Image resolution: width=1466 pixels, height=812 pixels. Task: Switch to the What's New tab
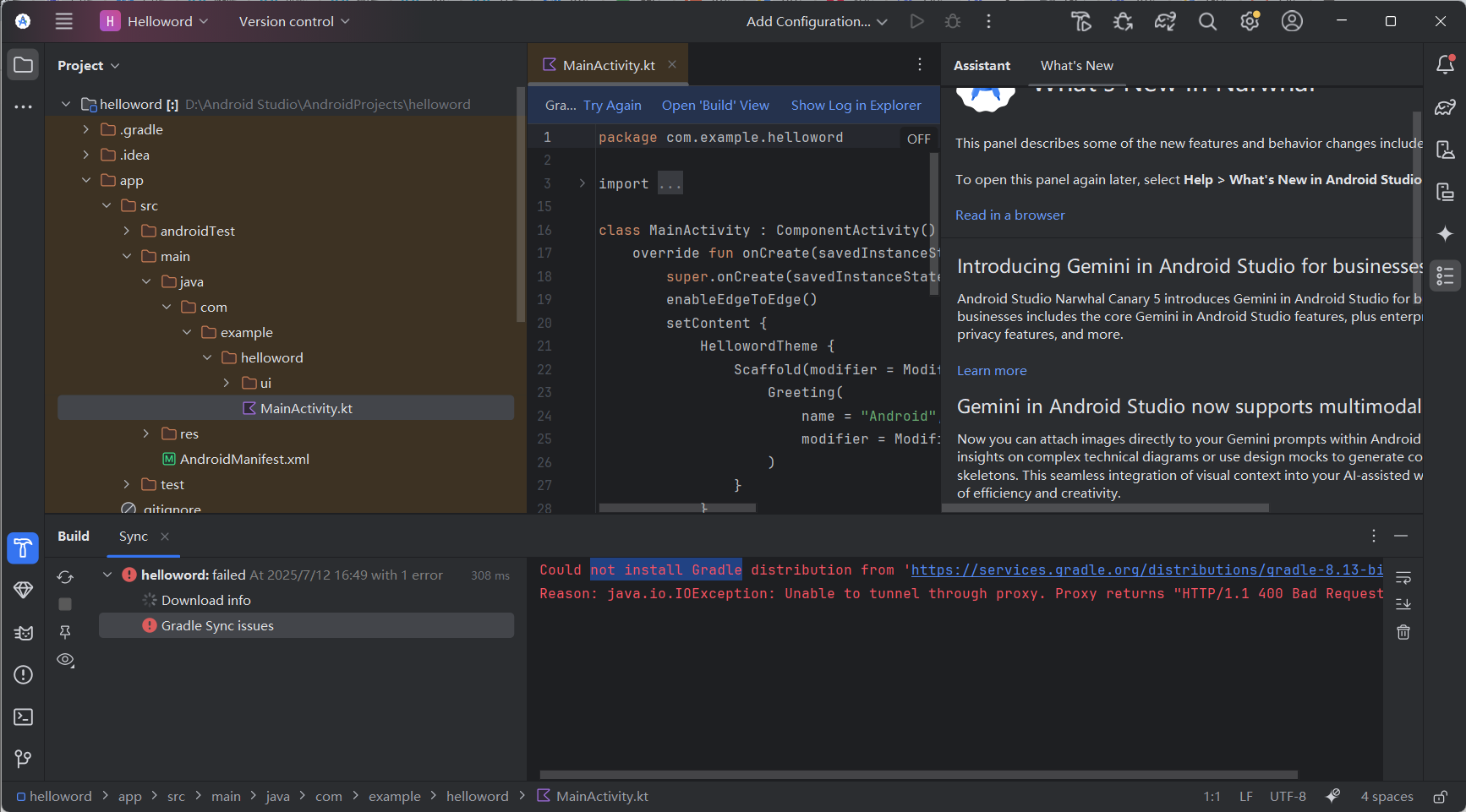tap(1076, 65)
